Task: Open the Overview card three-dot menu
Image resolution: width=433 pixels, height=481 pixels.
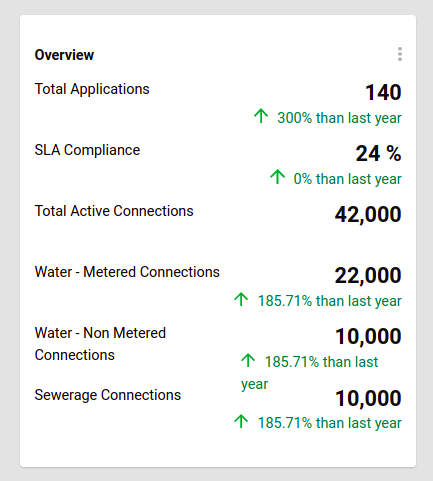Action: click(x=400, y=54)
